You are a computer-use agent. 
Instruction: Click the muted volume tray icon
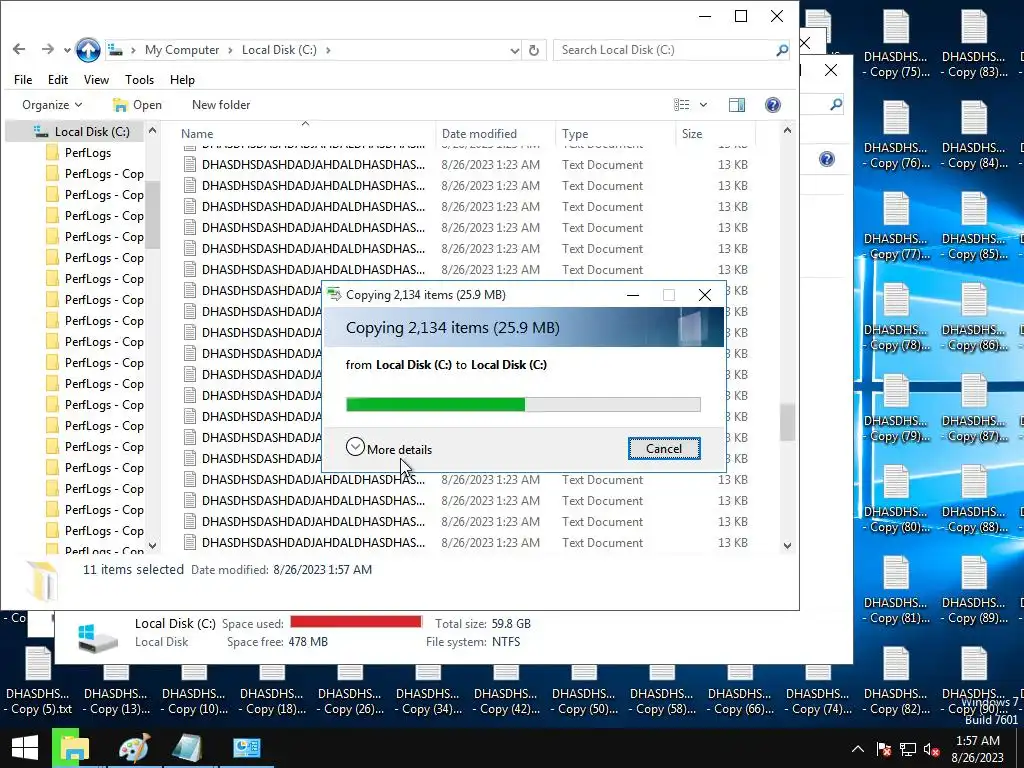pos(932,749)
